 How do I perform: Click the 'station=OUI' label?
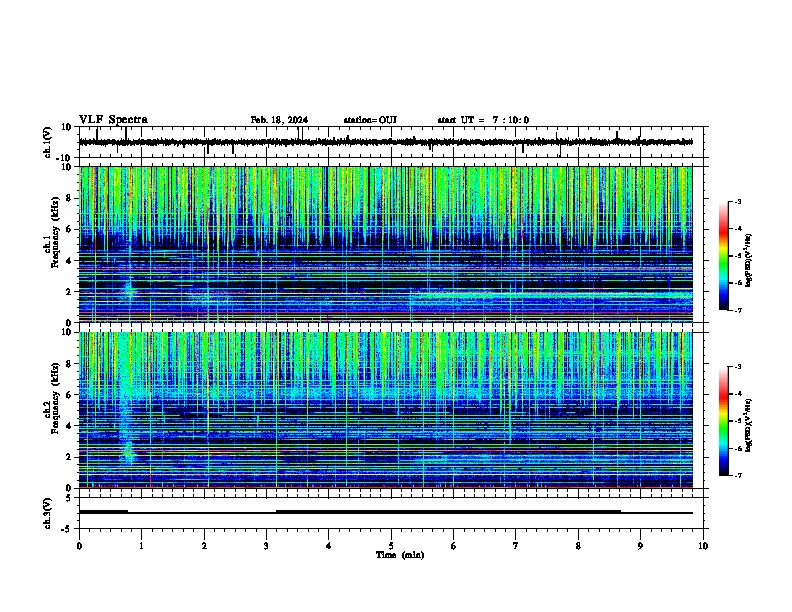[x=370, y=120]
